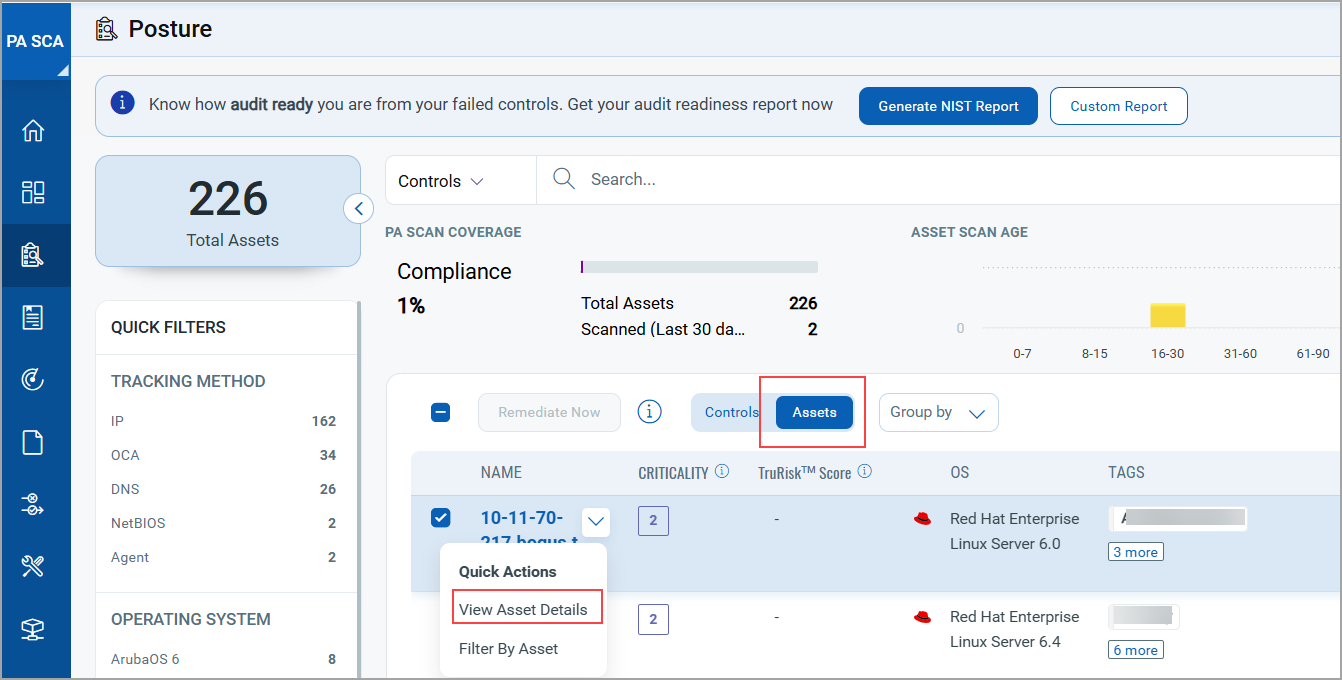The width and height of the screenshot is (1342, 680).
Task: Click the TAGS column header
Action: tap(1126, 472)
